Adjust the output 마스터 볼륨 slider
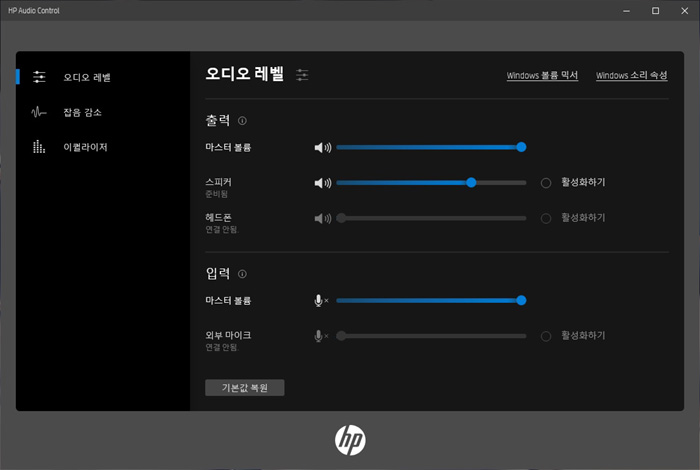The width and height of the screenshot is (700, 470). [x=431, y=147]
